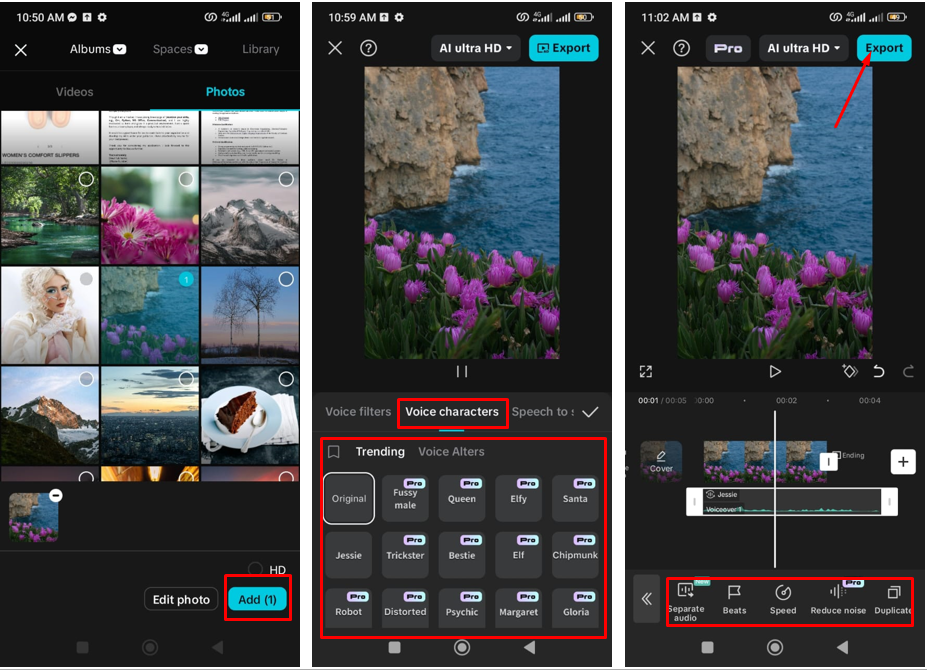Image resolution: width=927 pixels, height=670 pixels.
Task: Tap the Duplicate tool
Action: tap(893, 600)
